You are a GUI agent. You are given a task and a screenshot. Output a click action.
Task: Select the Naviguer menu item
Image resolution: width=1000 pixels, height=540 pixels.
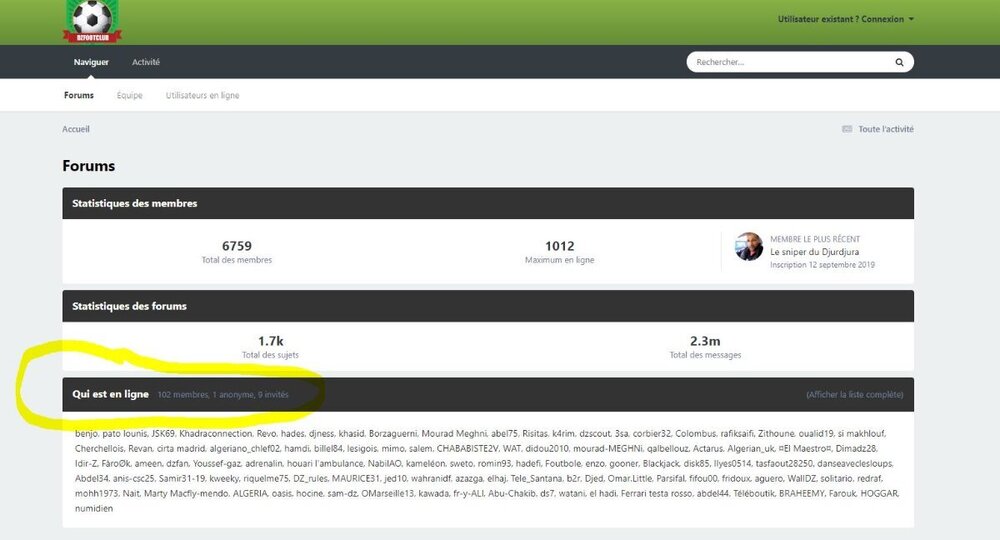pyautogui.click(x=91, y=62)
